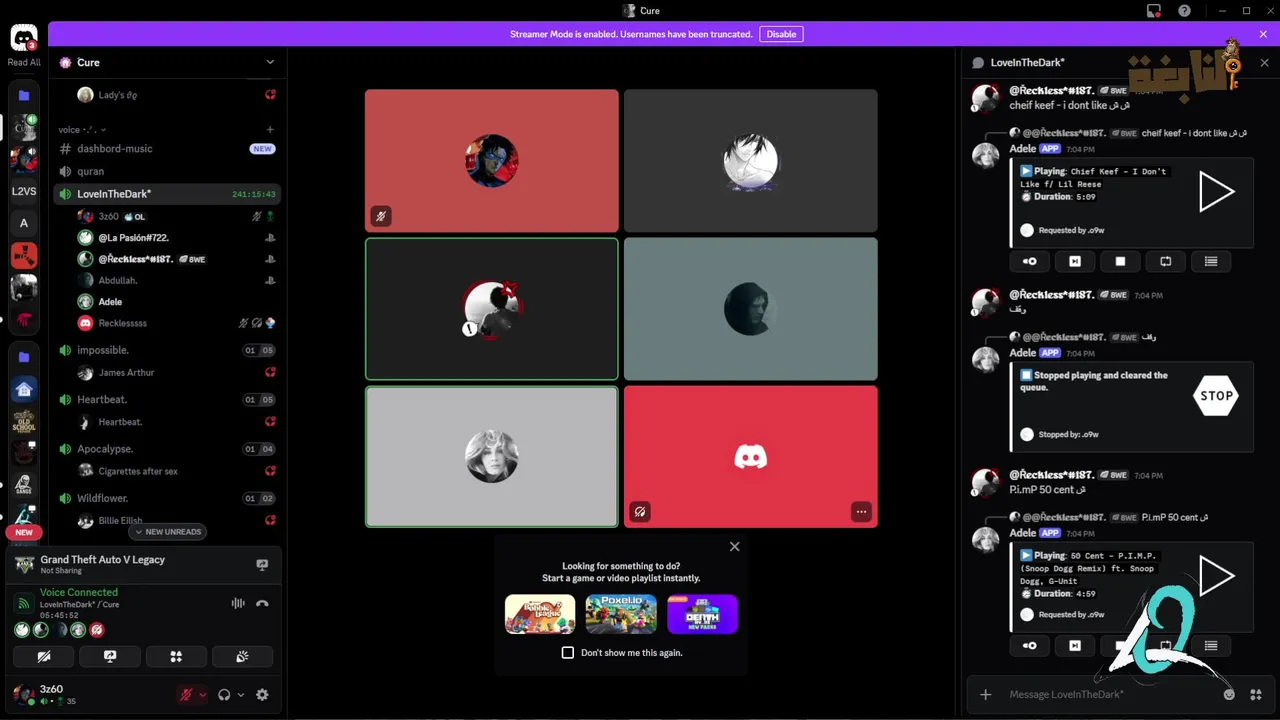Image resolution: width=1280 pixels, height=720 pixels.
Task: Add attachment with plus in message box
Action: (x=986, y=694)
